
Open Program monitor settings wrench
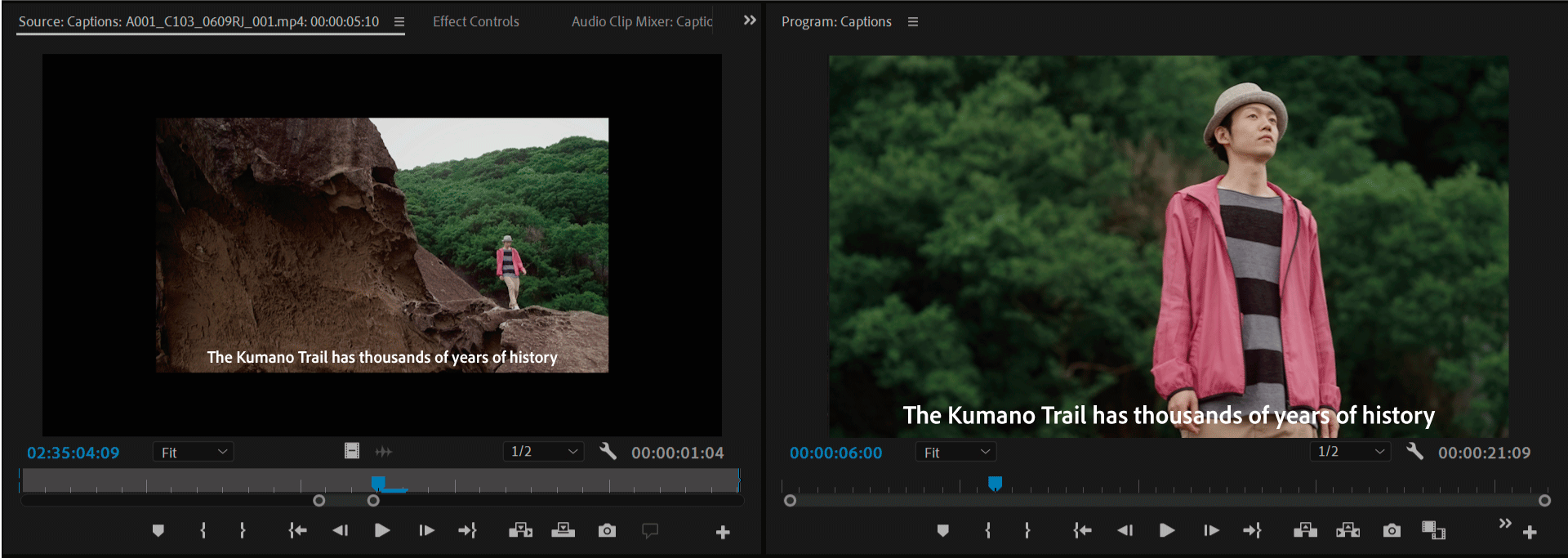coord(1414,451)
